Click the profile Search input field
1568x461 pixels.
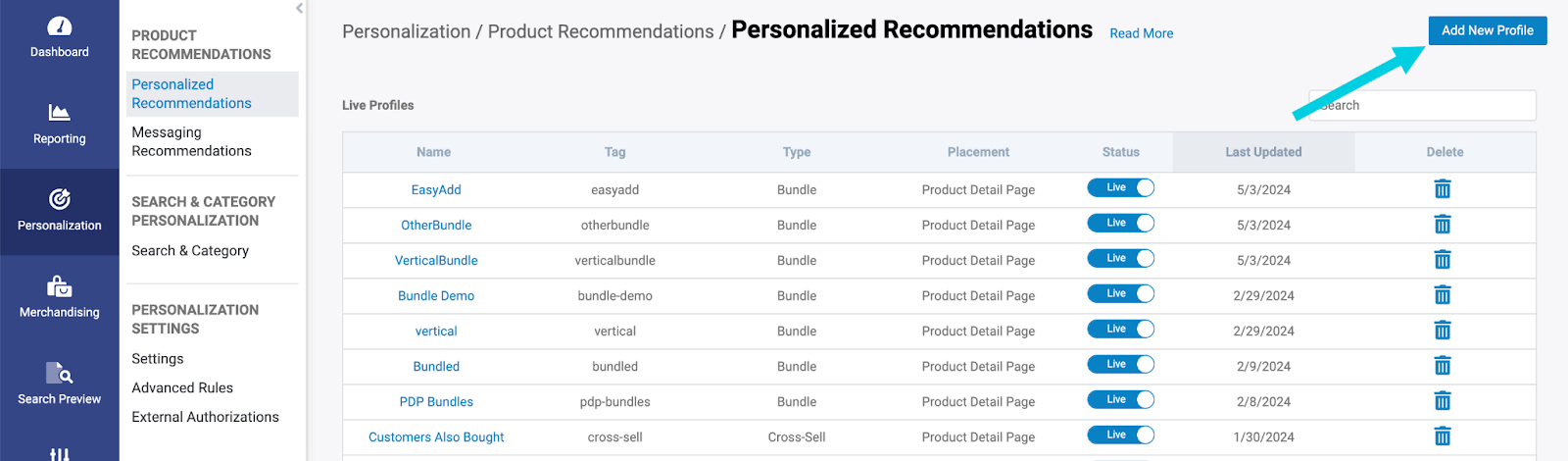point(1422,105)
